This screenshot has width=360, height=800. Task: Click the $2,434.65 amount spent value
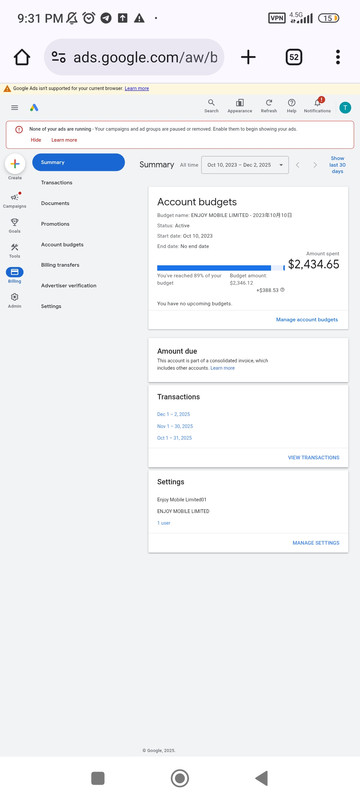click(314, 264)
